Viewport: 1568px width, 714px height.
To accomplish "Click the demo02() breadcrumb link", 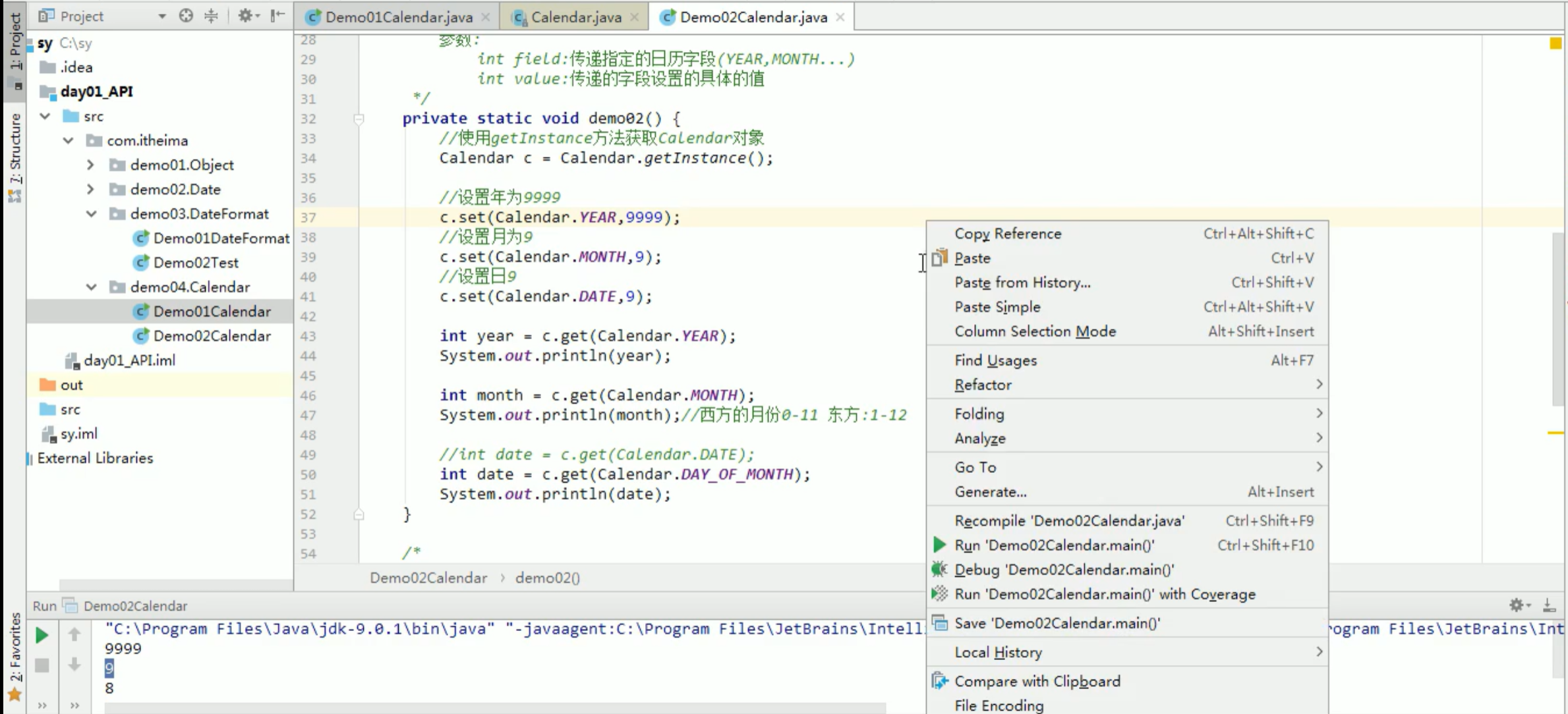I will (547, 577).
